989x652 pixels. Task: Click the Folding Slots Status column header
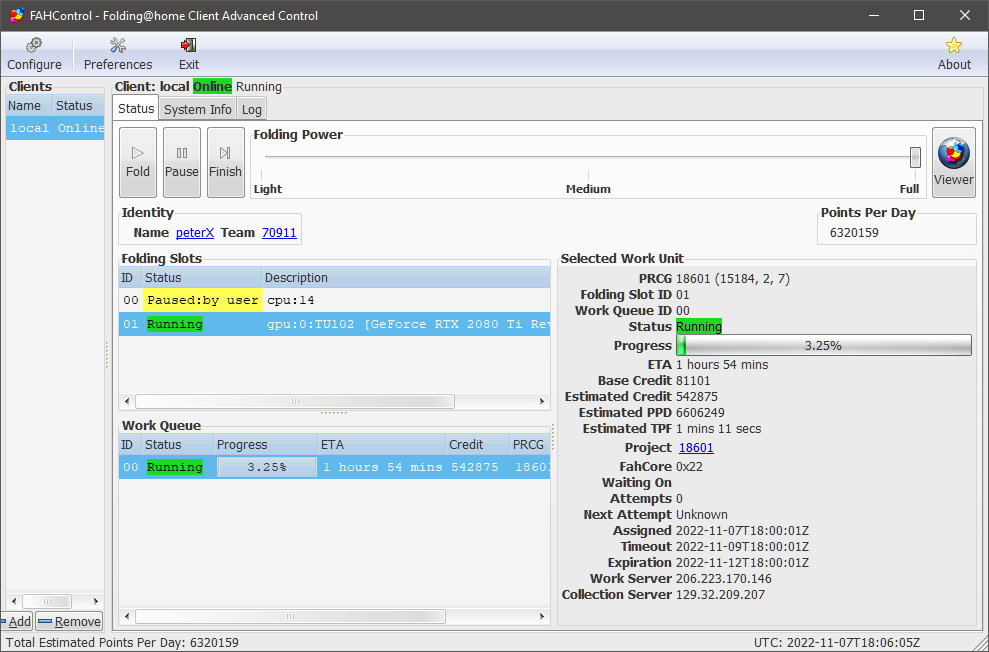201,277
